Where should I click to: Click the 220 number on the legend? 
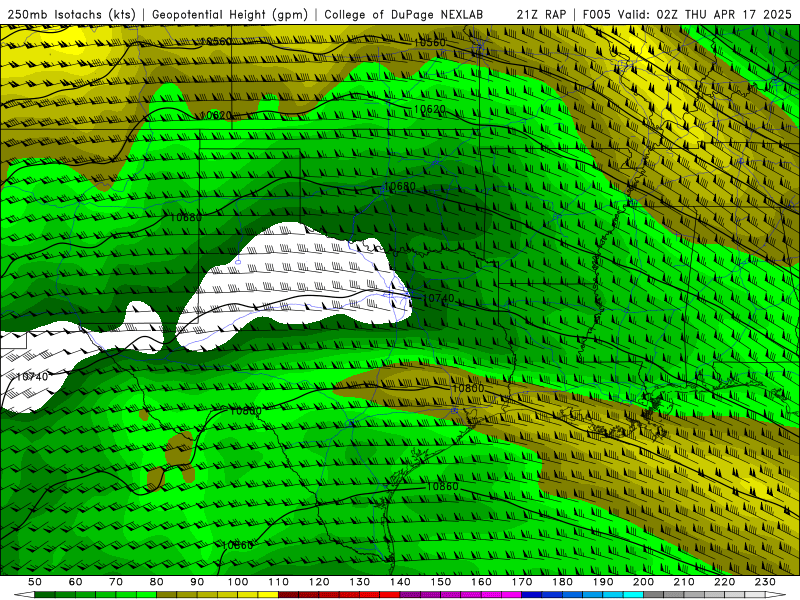pos(725,582)
